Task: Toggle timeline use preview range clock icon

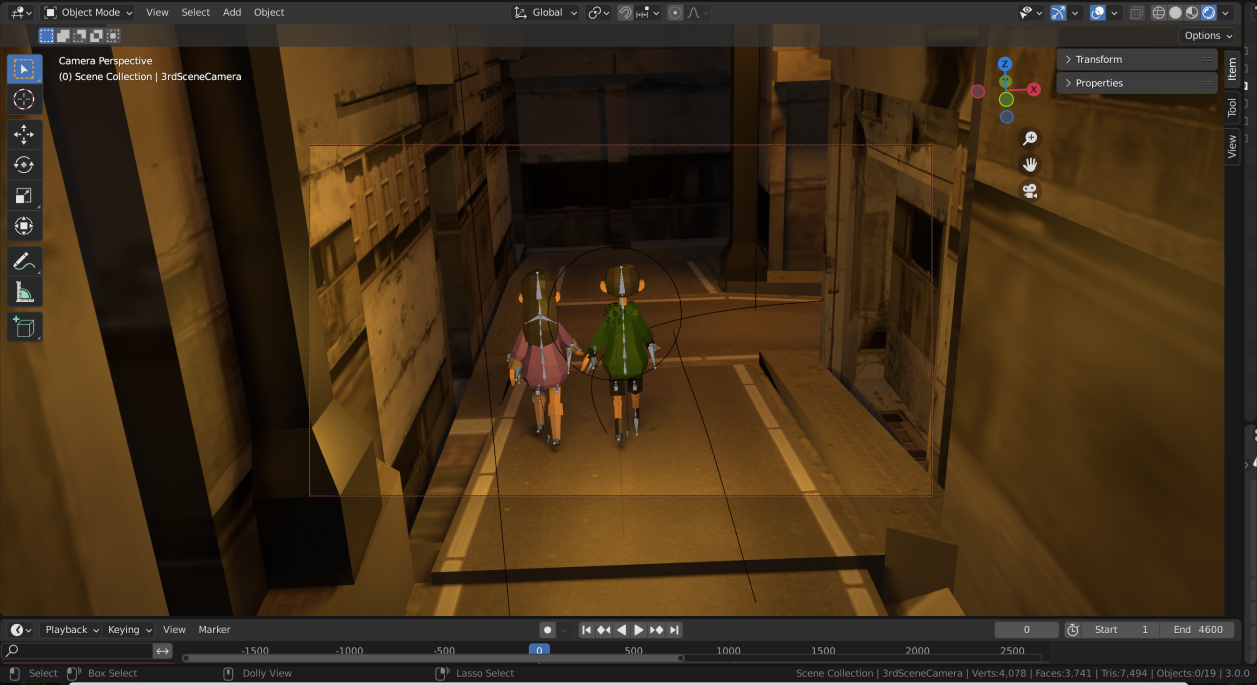Action: coord(1073,630)
